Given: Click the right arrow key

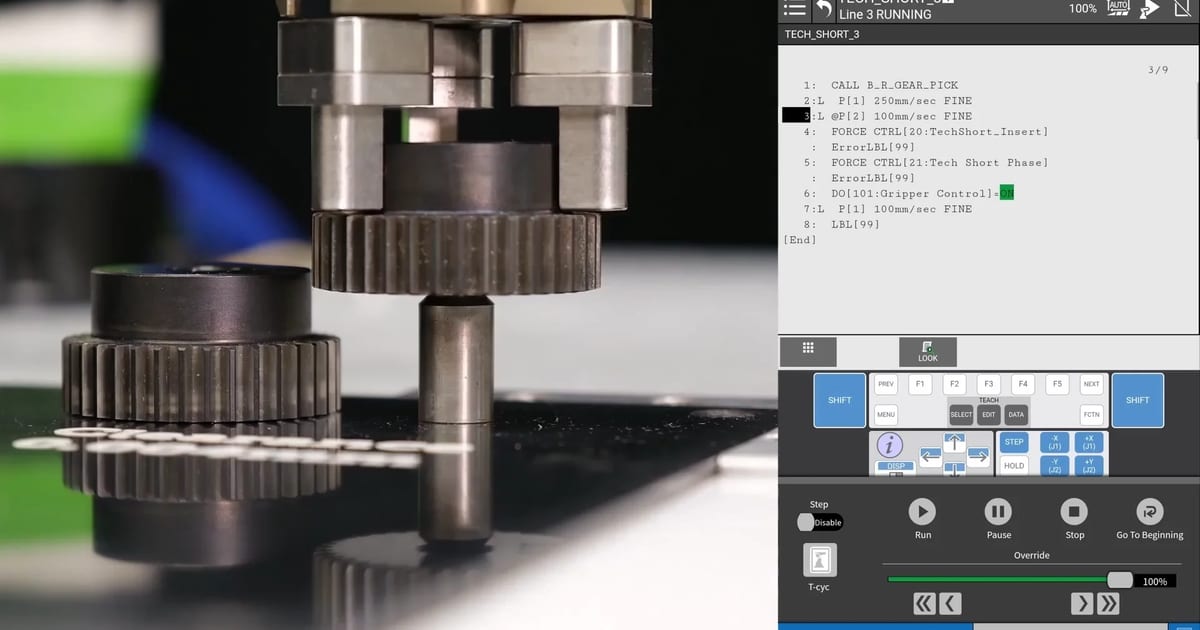Looking at the screenshot, I should [978, 457].
